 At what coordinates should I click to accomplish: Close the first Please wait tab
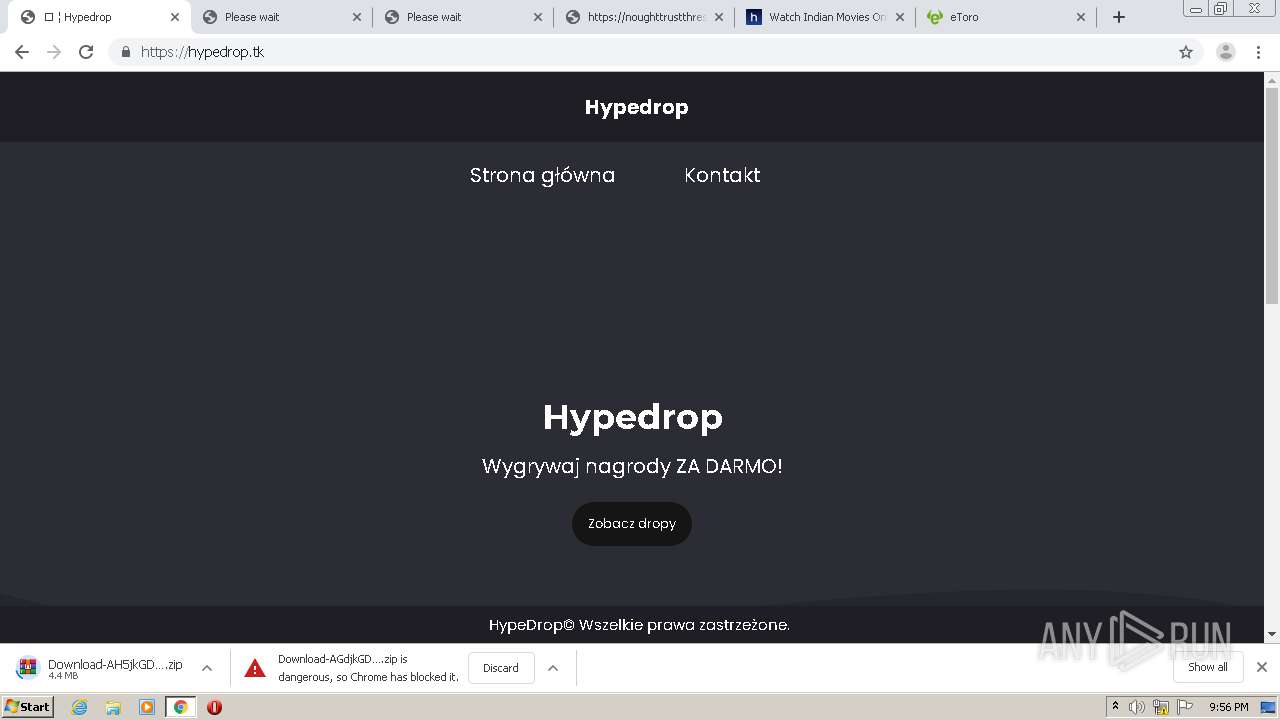pyautogui.click(x=357, y=17)
